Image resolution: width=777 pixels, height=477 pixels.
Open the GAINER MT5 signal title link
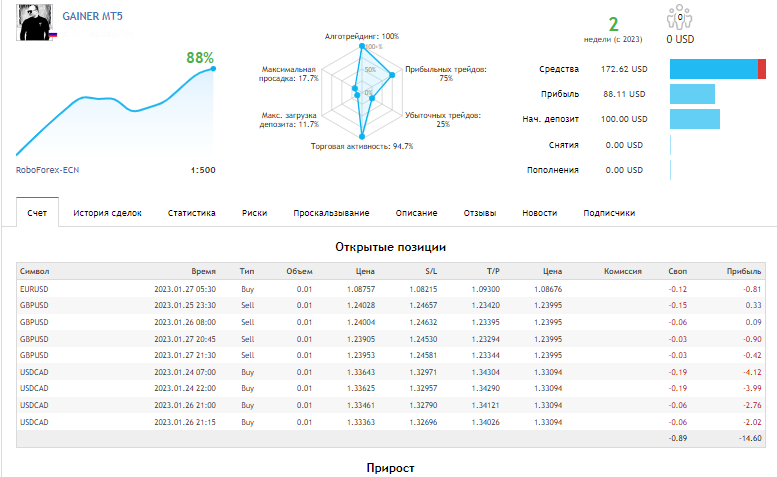coord(92,16)
